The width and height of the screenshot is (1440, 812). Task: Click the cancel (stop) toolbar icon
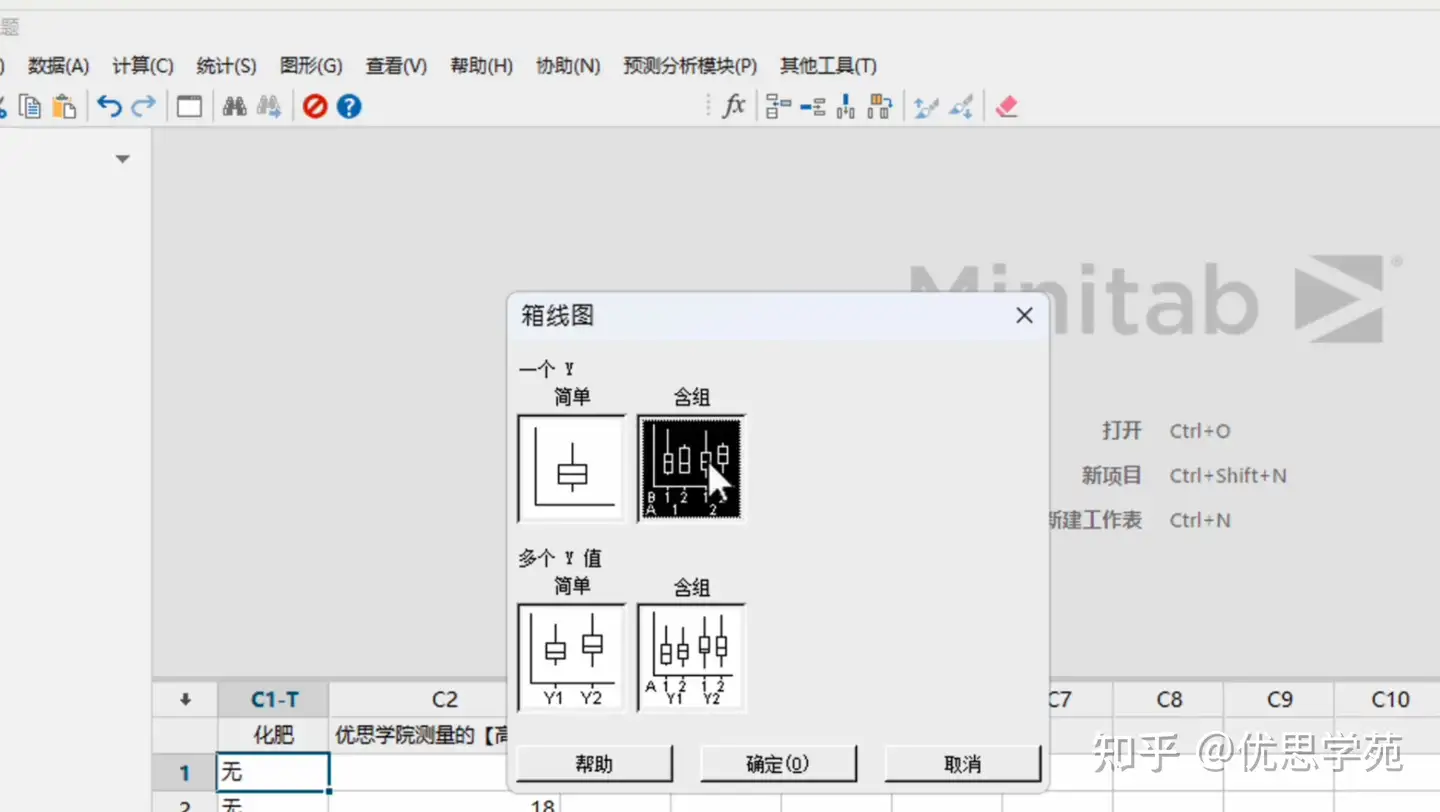click(x=314, y=106)
